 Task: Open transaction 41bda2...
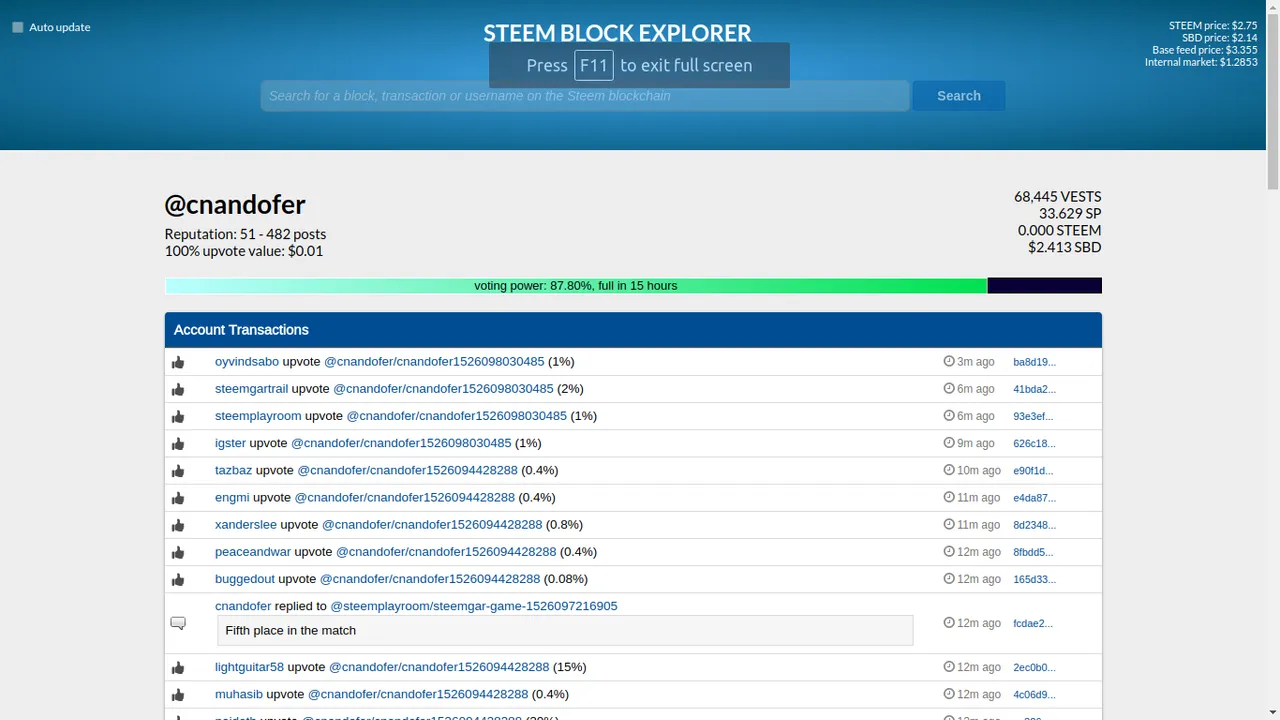[1034, 389]
